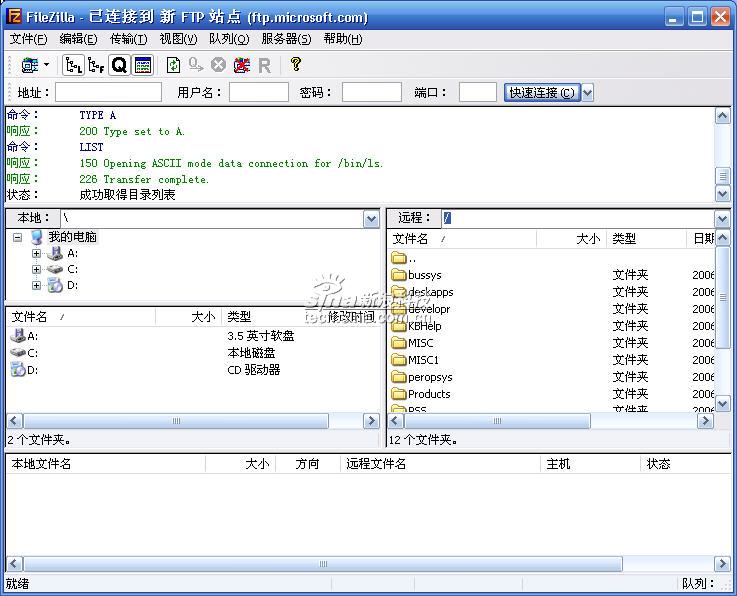Click remote list horizontal scroll left arrow

[395, 421]
